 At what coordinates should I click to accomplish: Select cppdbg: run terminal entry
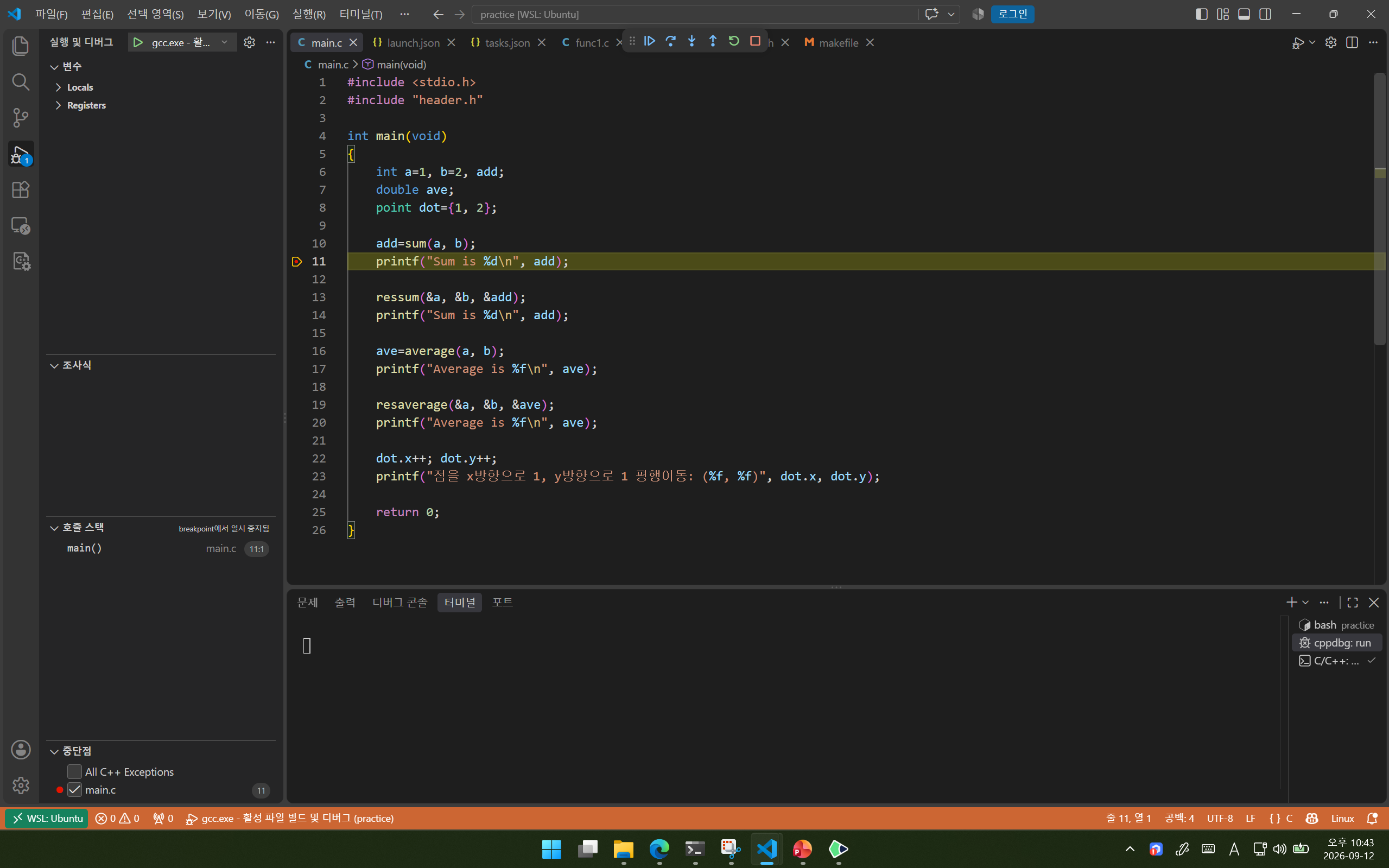point(1336,642)
